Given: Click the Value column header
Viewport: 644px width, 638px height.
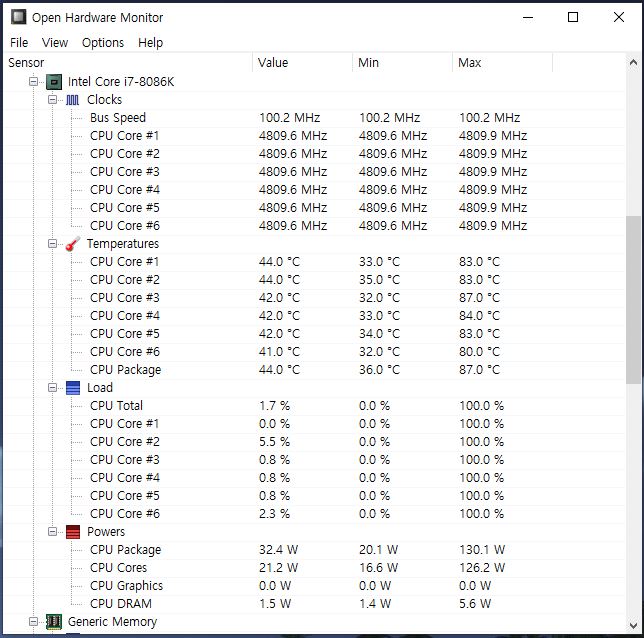Looking at the screenshot, I should point(302,63).
